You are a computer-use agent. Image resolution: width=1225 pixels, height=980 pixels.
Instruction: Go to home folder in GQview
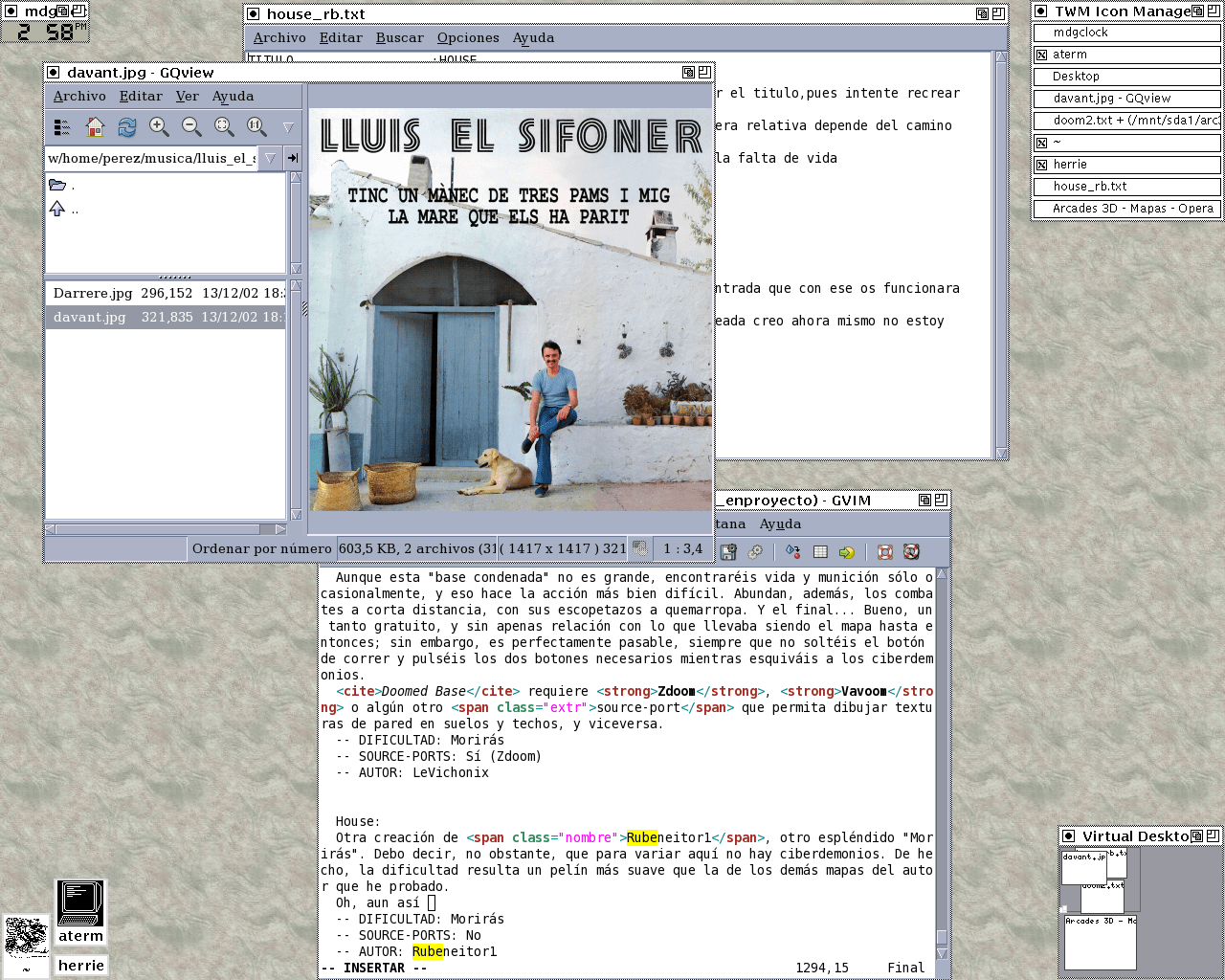tap(95, 126)
